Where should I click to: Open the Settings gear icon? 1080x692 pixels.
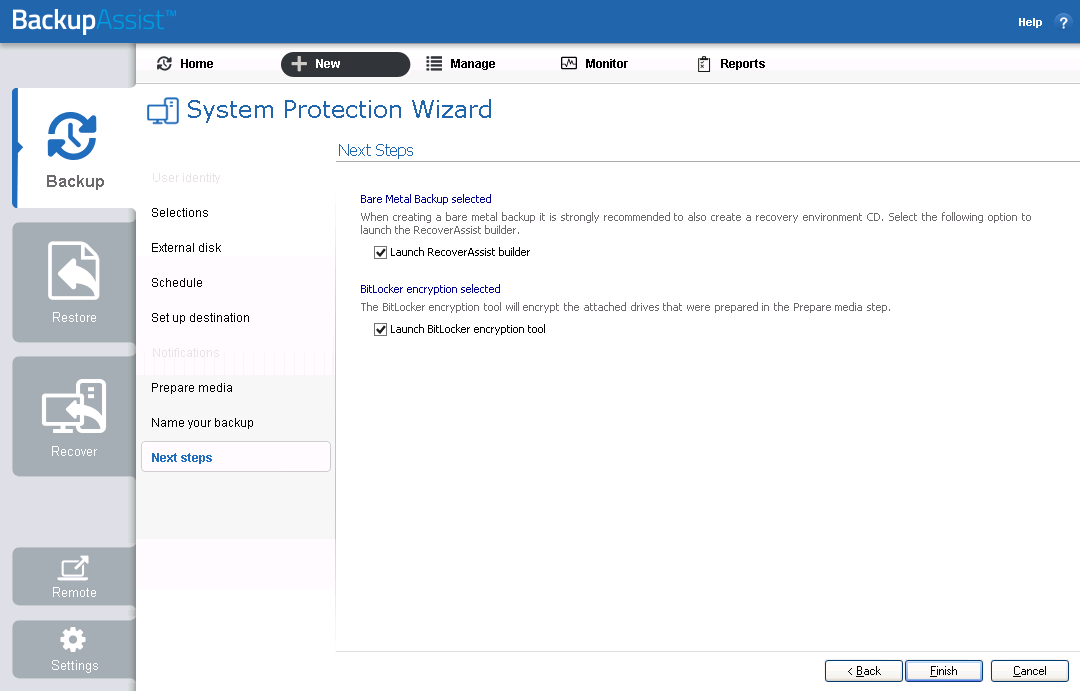click(73, 640)
